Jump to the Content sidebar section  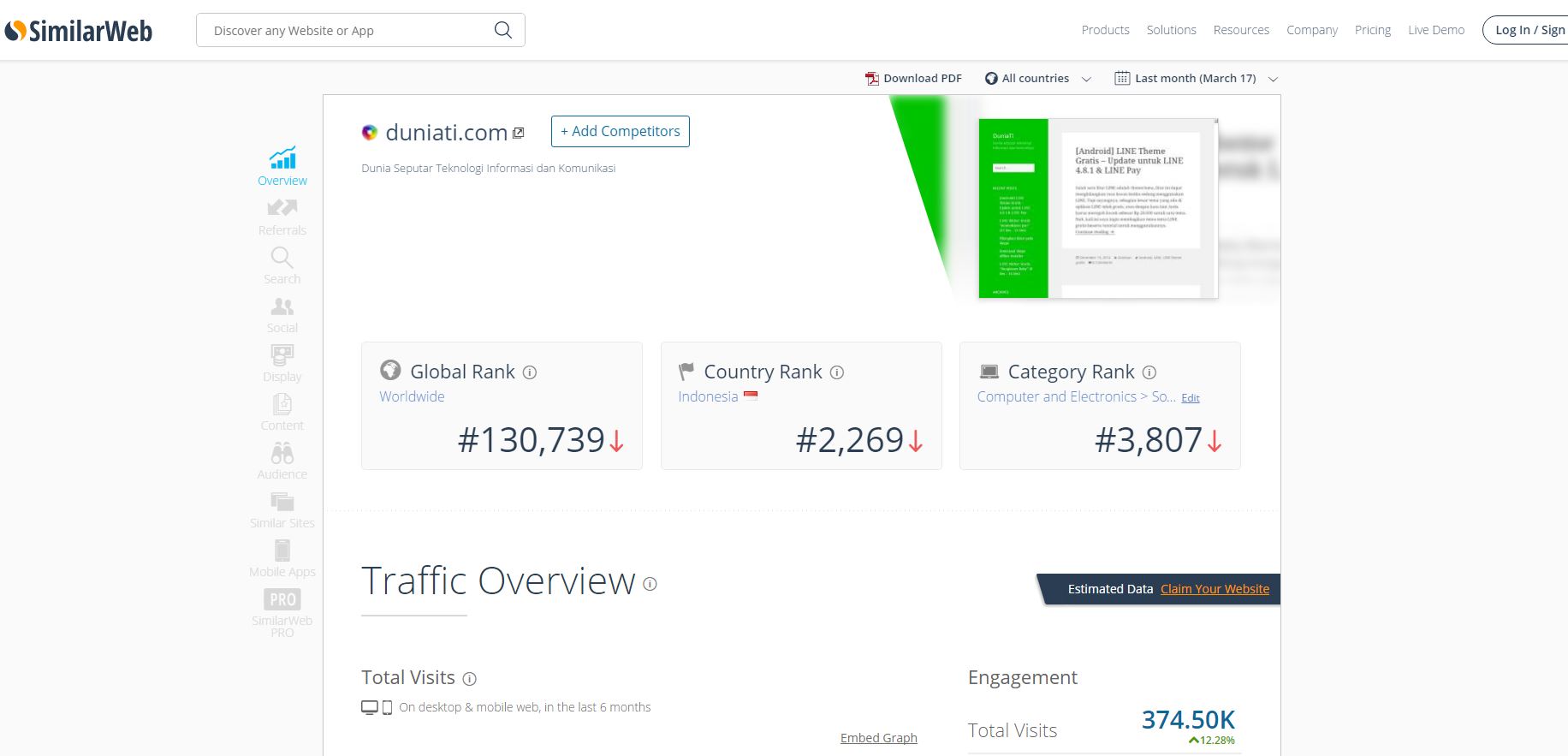282,413
